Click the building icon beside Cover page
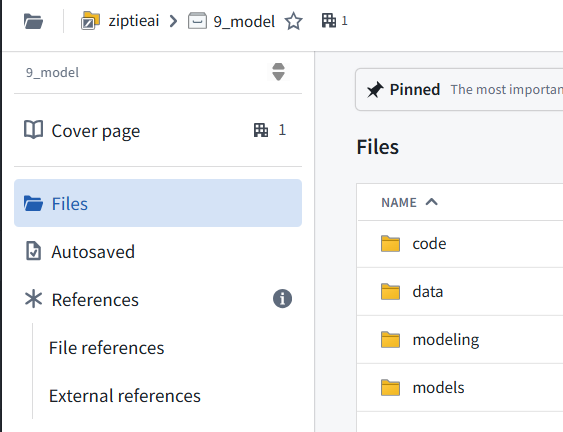 pos(261,130)
